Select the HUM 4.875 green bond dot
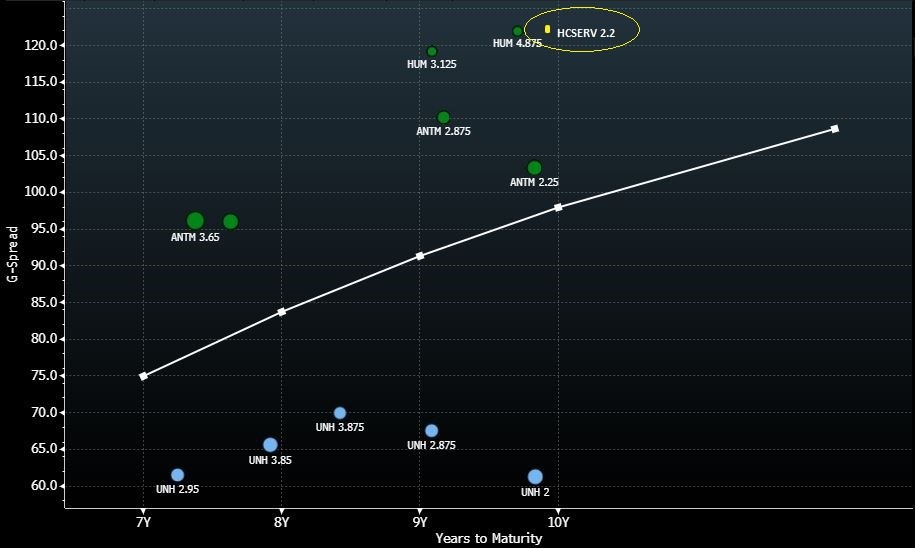 point(518,31)
